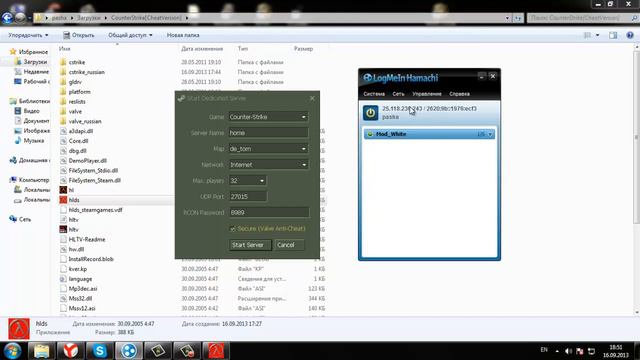640x360 pixels.
Task: Select the valve folder
Action: click(x=75, y=111)
